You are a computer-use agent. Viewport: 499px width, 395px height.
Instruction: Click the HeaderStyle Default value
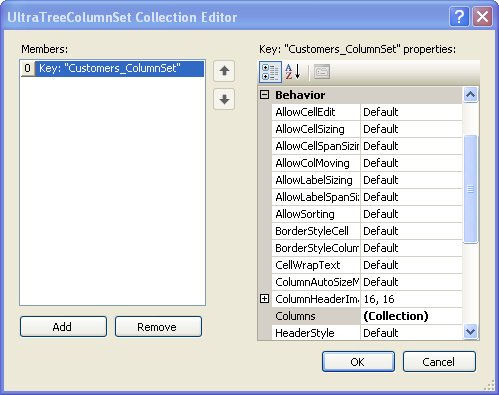[411, 333]
